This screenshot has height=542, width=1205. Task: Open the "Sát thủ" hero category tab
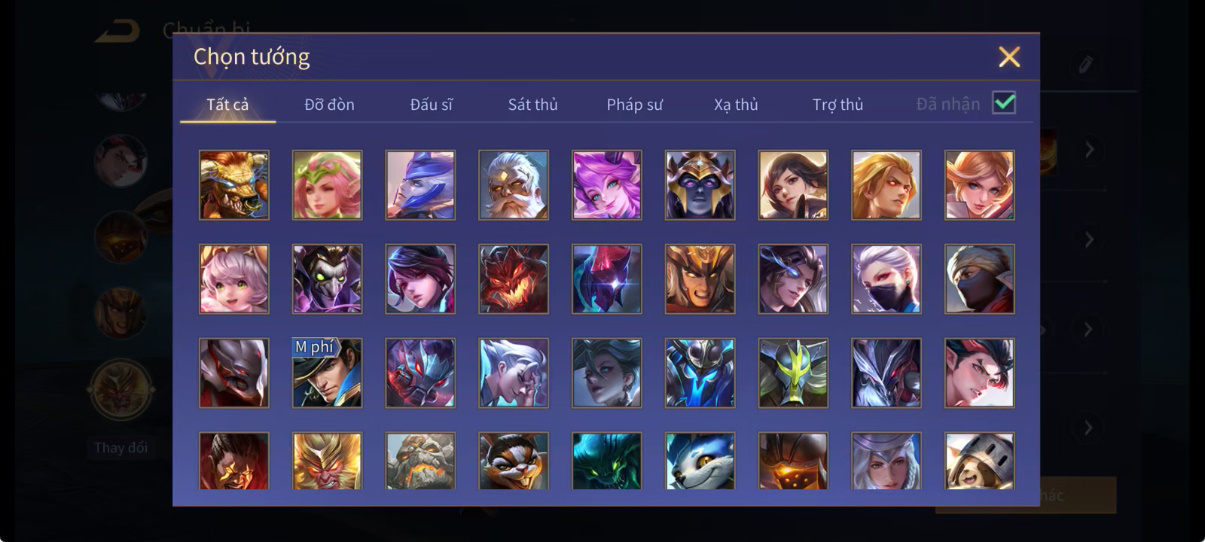[x=533, y=104]
